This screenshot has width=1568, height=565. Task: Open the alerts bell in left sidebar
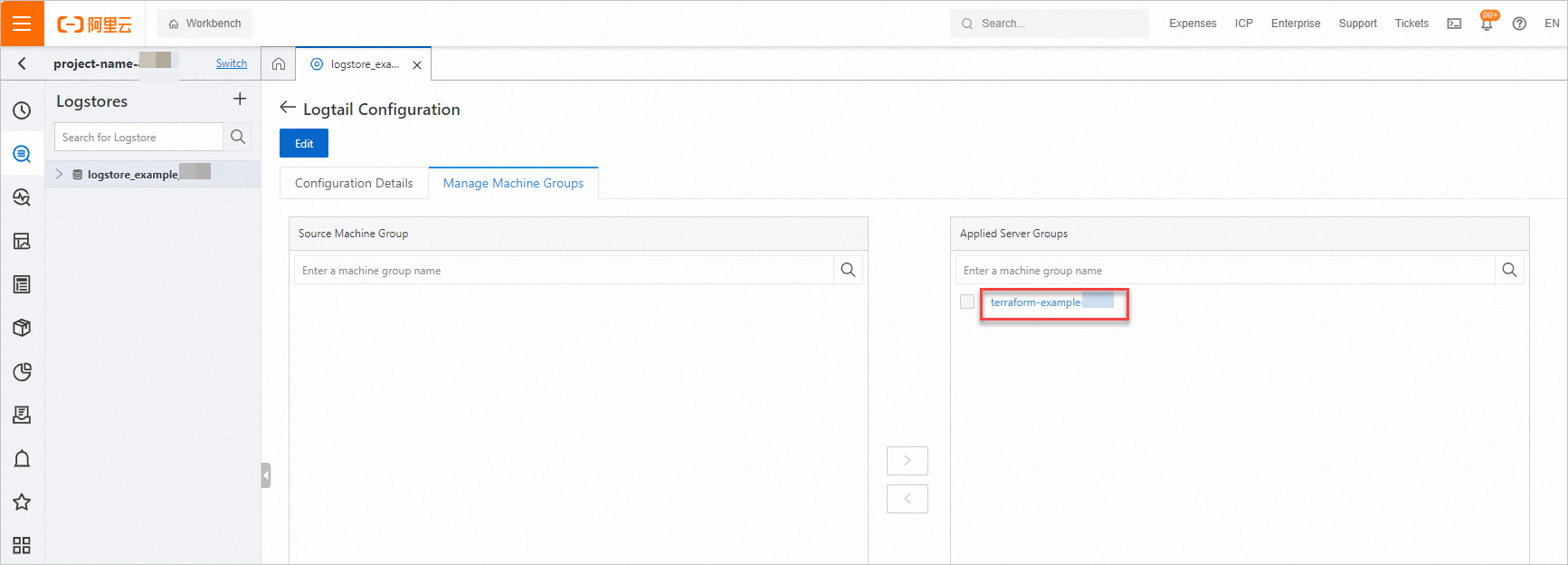point(22,459)
